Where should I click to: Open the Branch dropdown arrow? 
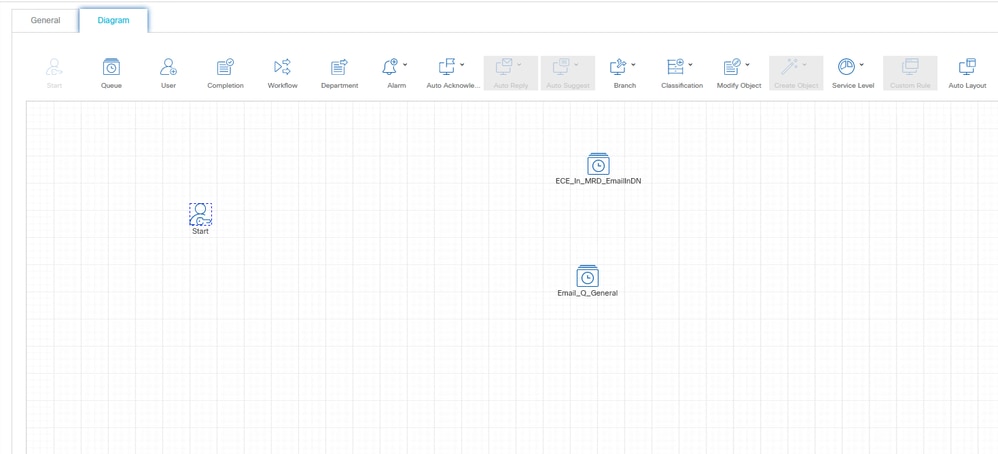(x=633, y=64)
